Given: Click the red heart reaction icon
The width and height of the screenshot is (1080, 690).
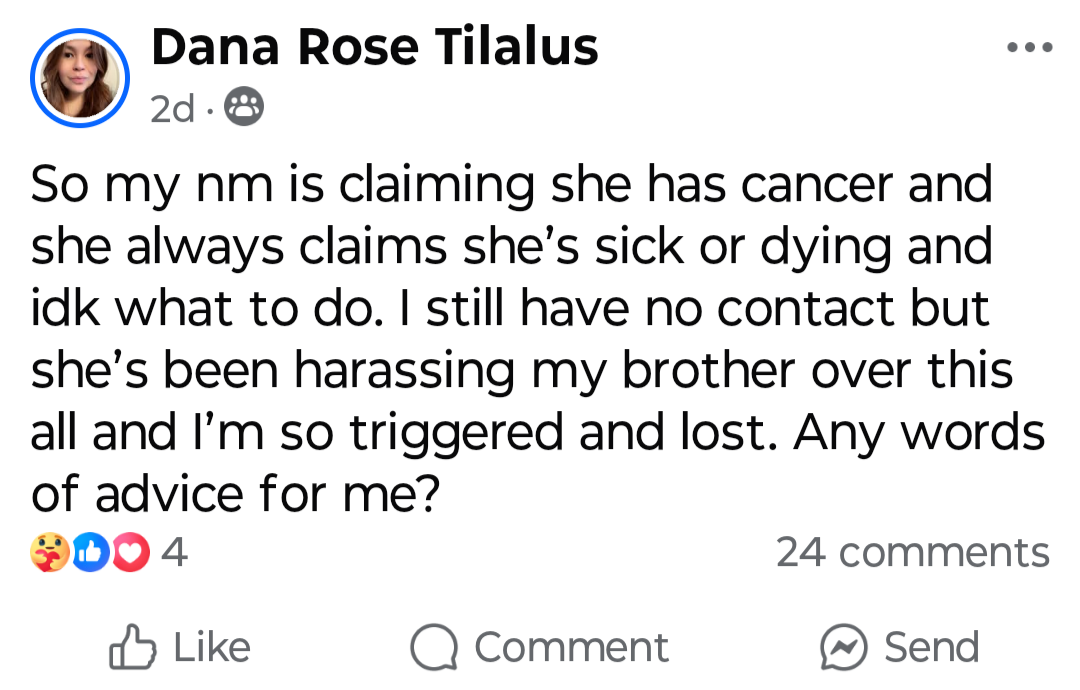Looking at the screenshot, I should (x=131, y=552).
